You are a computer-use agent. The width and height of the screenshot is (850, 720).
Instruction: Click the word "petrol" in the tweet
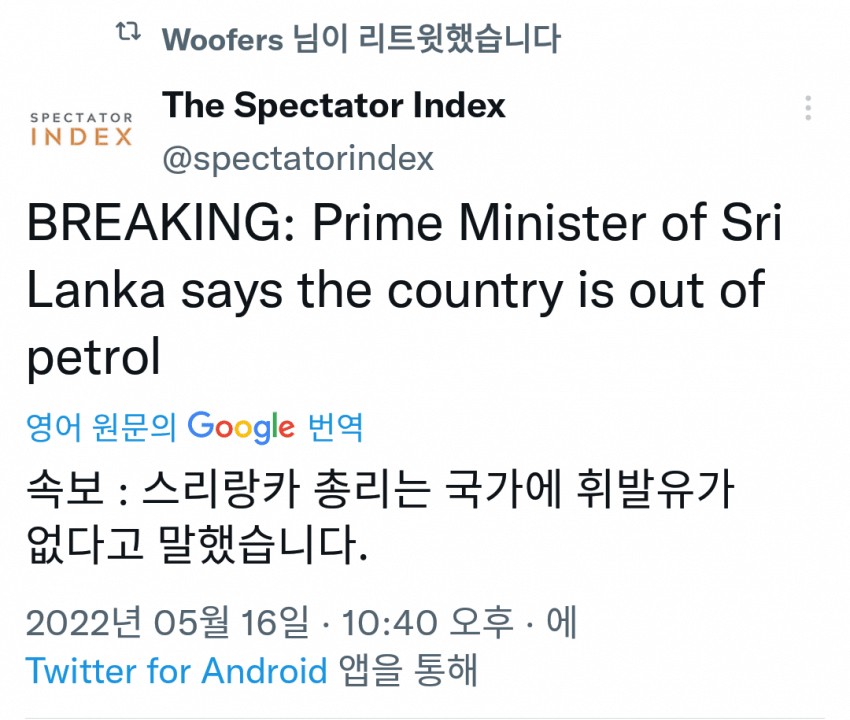93,357
